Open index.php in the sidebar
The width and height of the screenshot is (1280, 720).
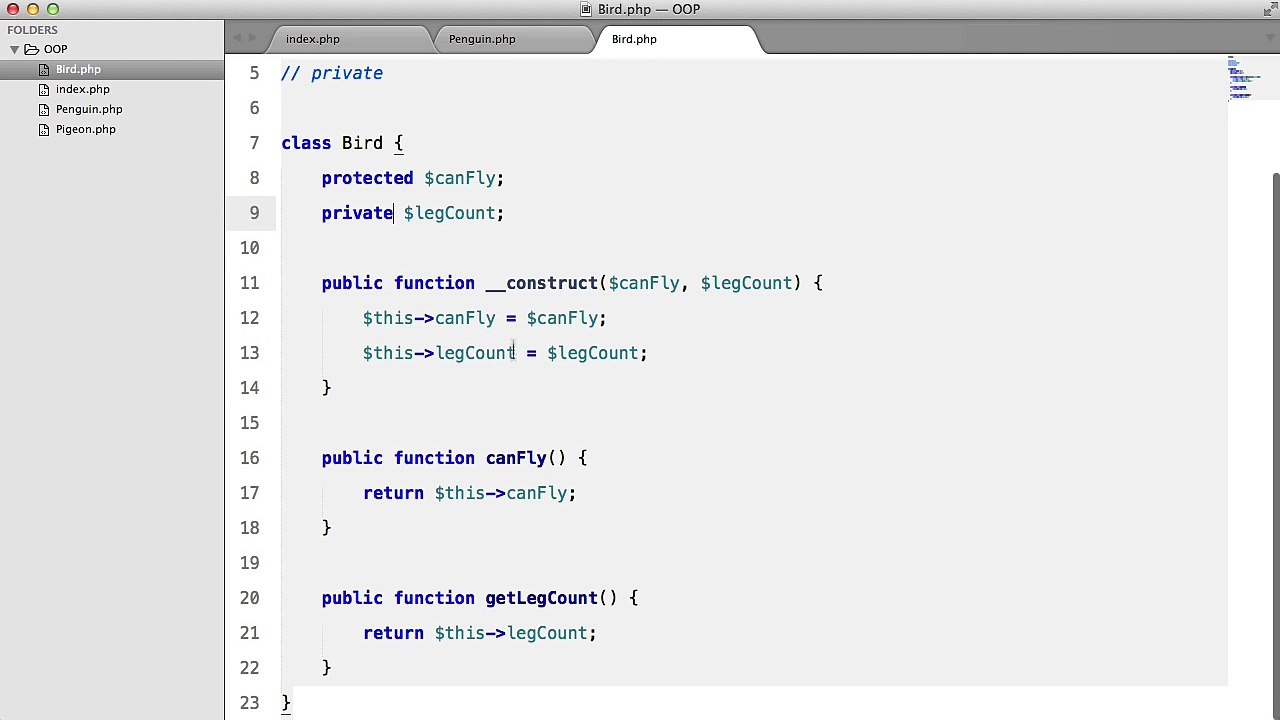pyautogui.click(x=83, y=89)
